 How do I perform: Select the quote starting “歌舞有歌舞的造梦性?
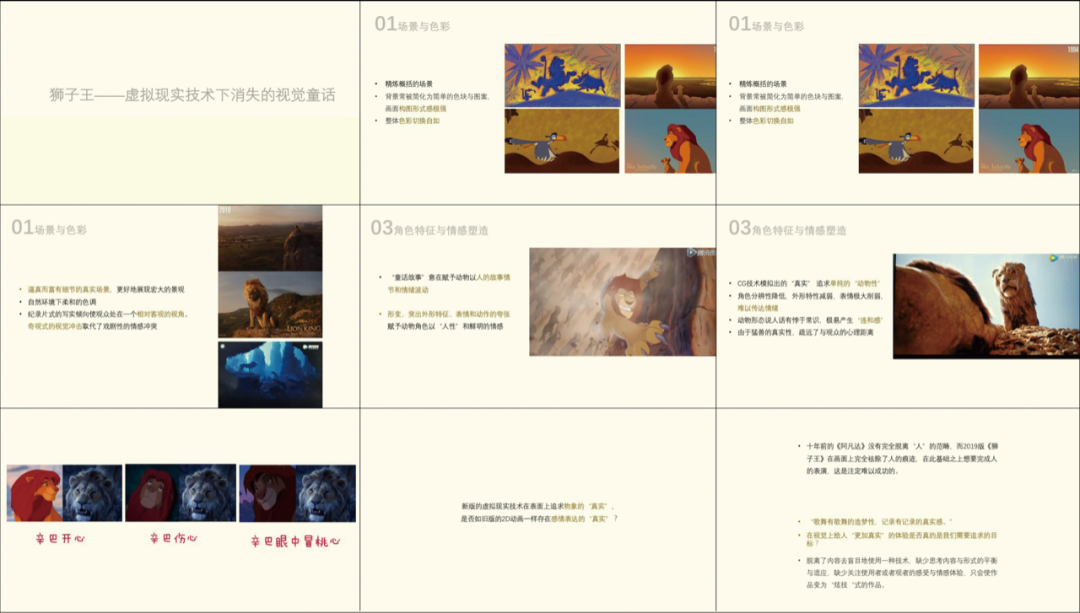(x=880, y=521)
